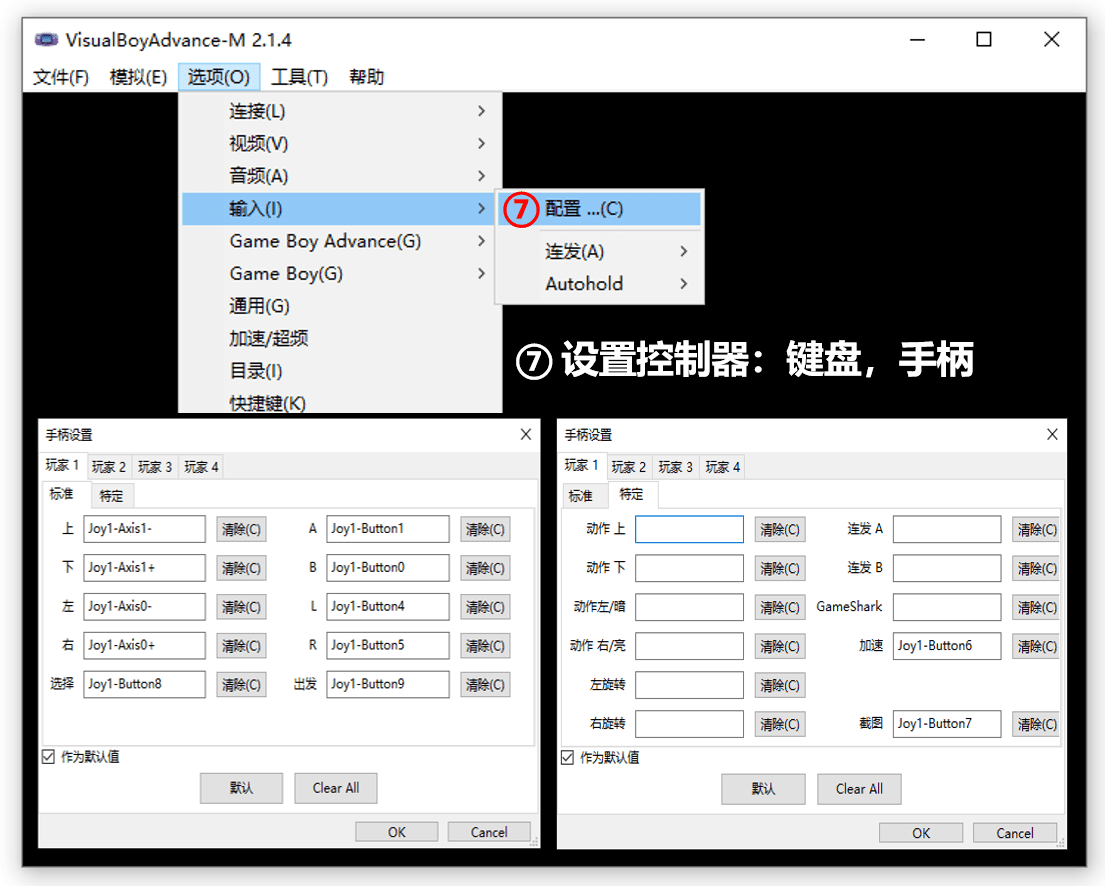Click the 截图 field showing Joy1-Button7
Viewport: 1105px width, 886px height.
coord(946,723)
